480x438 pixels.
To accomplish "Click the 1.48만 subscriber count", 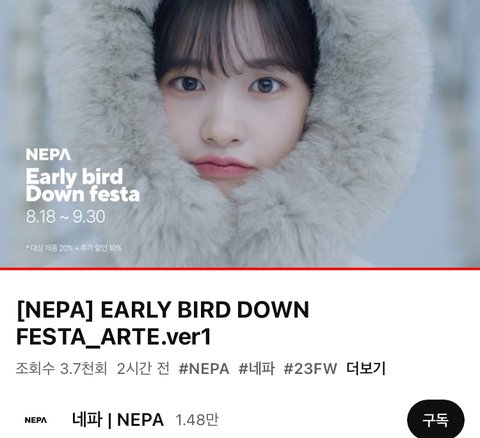I will click(197, 420).
